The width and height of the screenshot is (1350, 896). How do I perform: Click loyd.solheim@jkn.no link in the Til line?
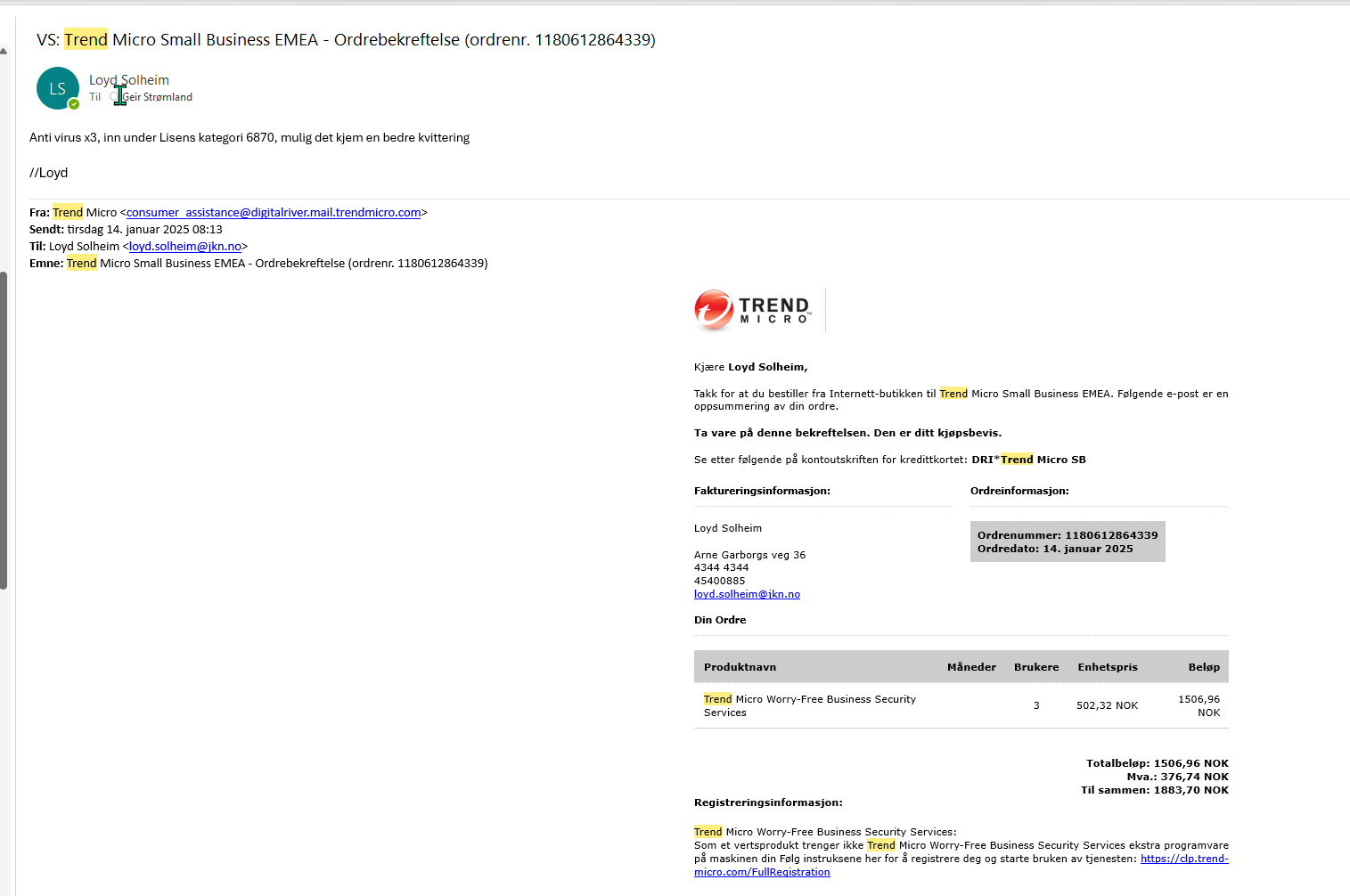click(185, 246)
